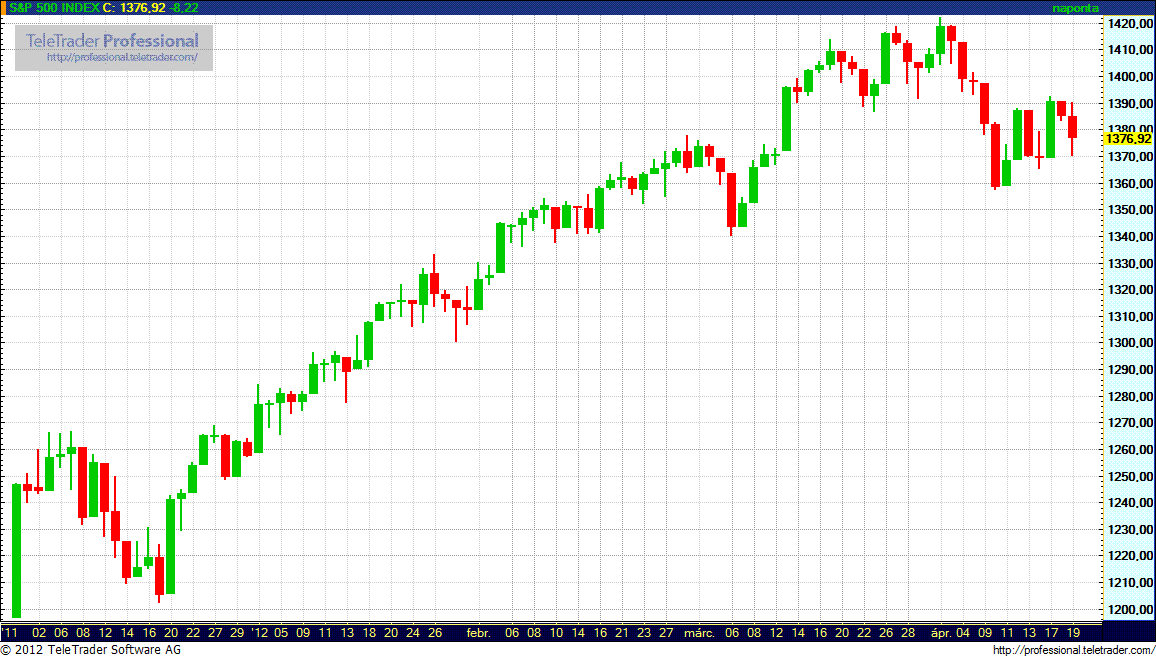
Task: Click the 28 date label on time axis
Action: point(908,632)
